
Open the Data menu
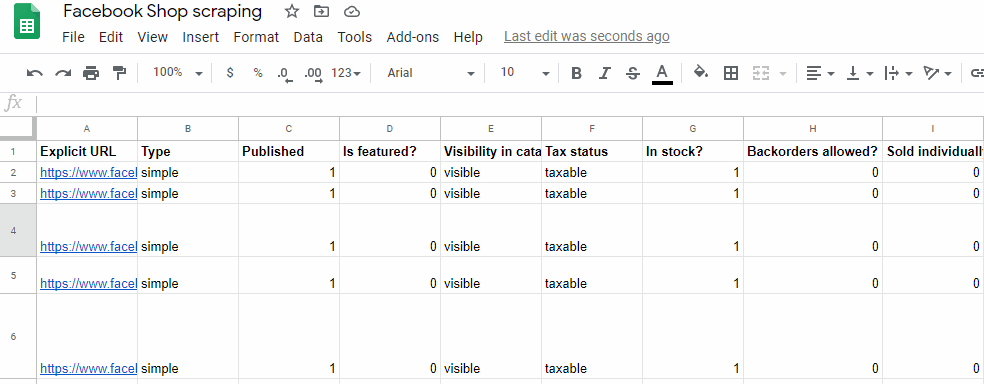[308, 37]
